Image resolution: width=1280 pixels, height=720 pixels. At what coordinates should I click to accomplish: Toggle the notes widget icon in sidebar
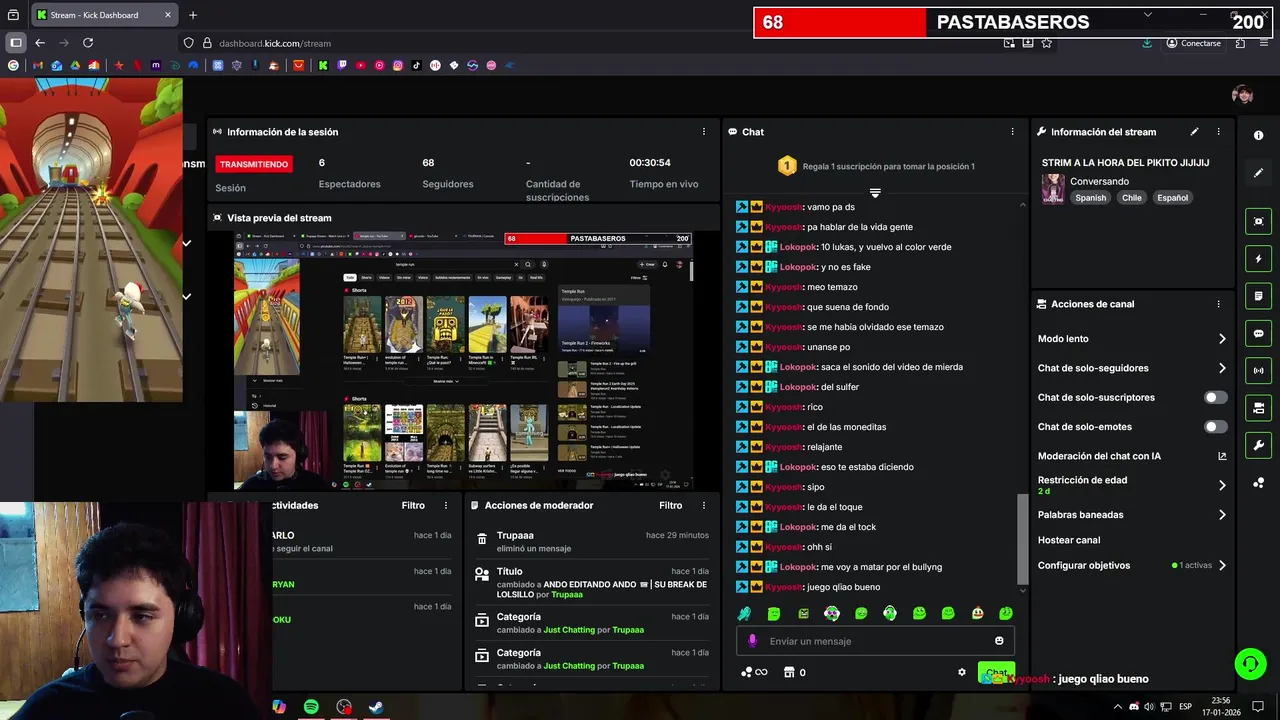pos(1258,296)
